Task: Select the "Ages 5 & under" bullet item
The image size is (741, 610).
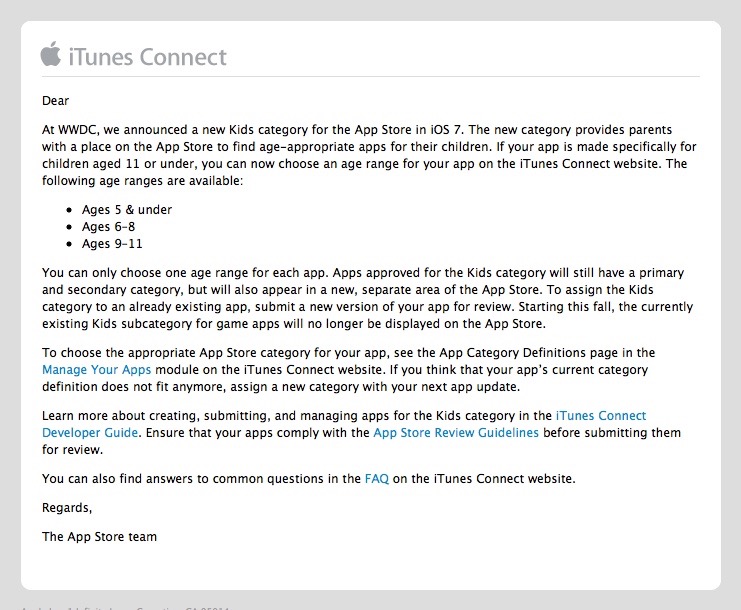Action: coord(127,209)
